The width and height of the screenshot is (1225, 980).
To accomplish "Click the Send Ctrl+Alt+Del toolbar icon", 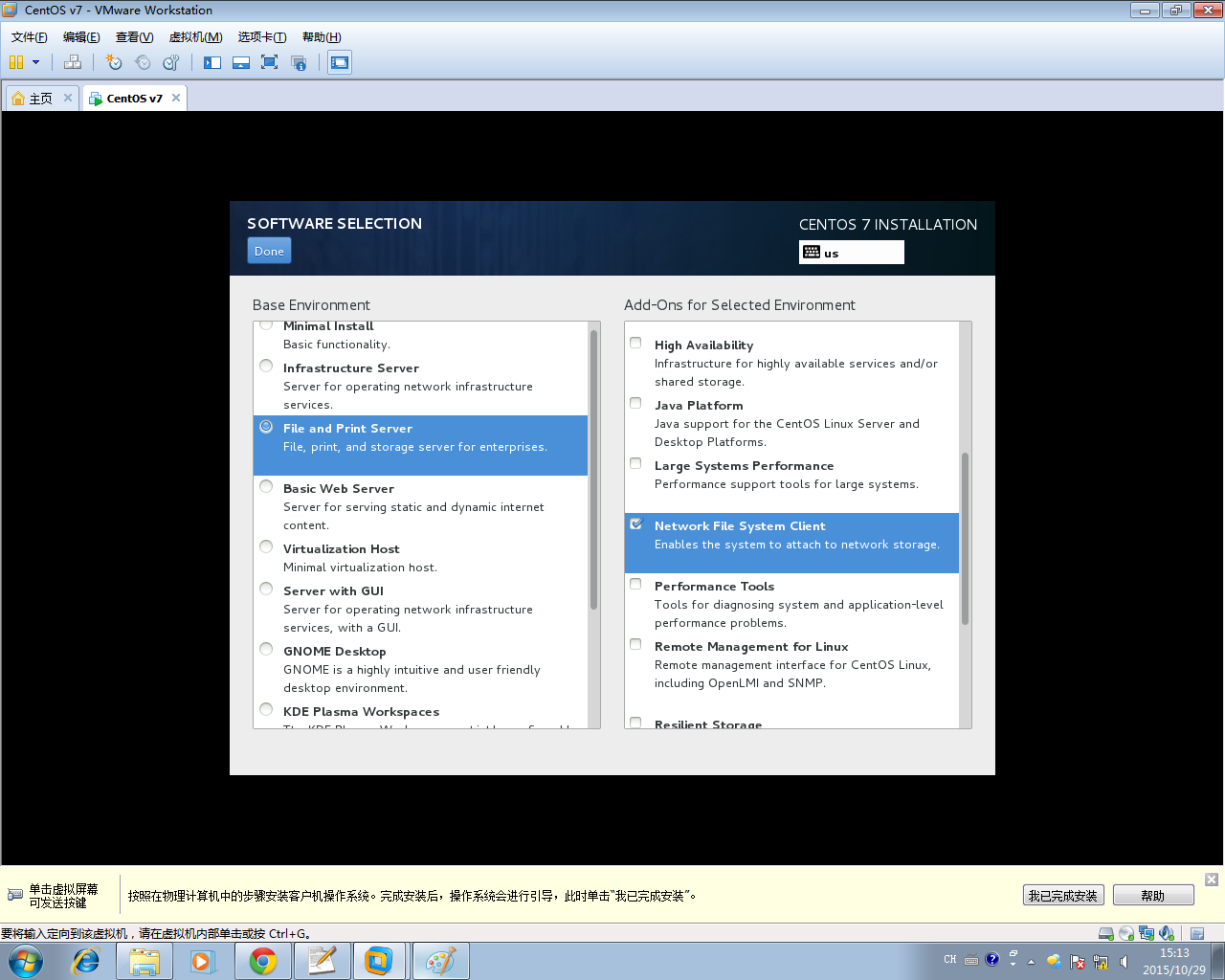I will pyautogui.click(x=73, y=62).
